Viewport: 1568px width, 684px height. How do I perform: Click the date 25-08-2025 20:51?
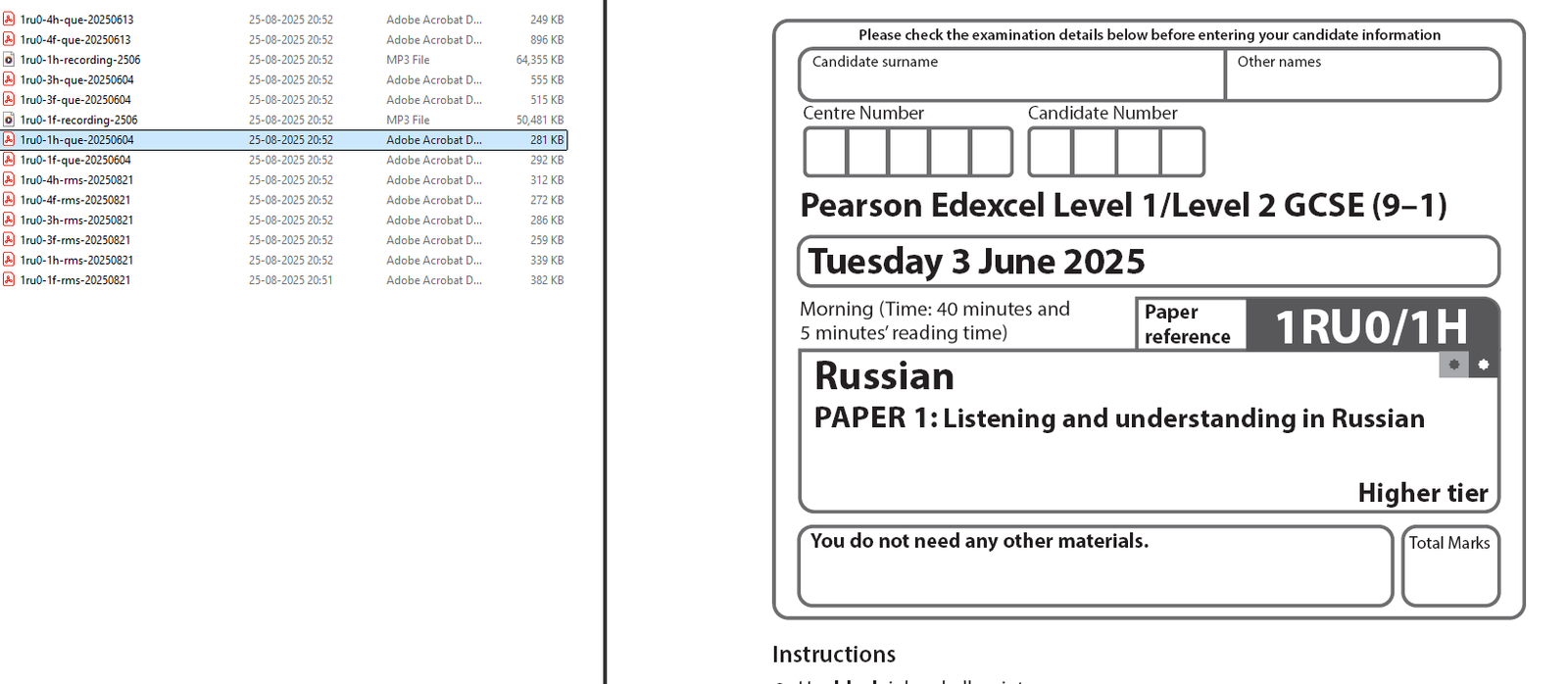[291, 280]
